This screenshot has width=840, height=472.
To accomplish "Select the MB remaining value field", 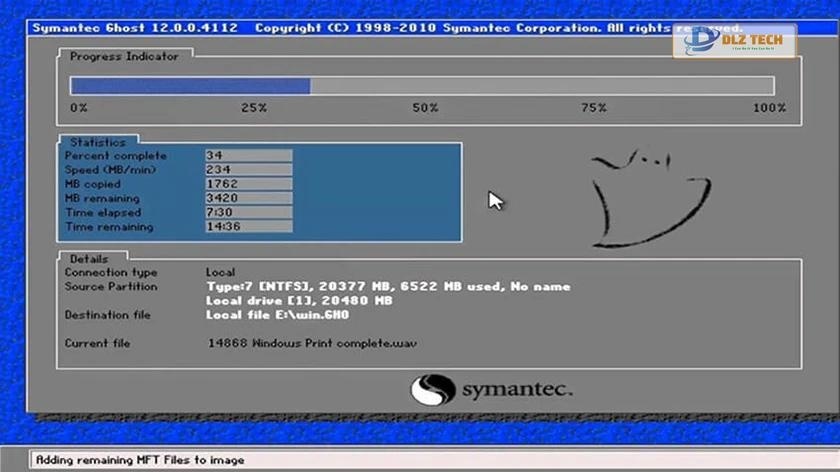I will [x=247, y=199].
